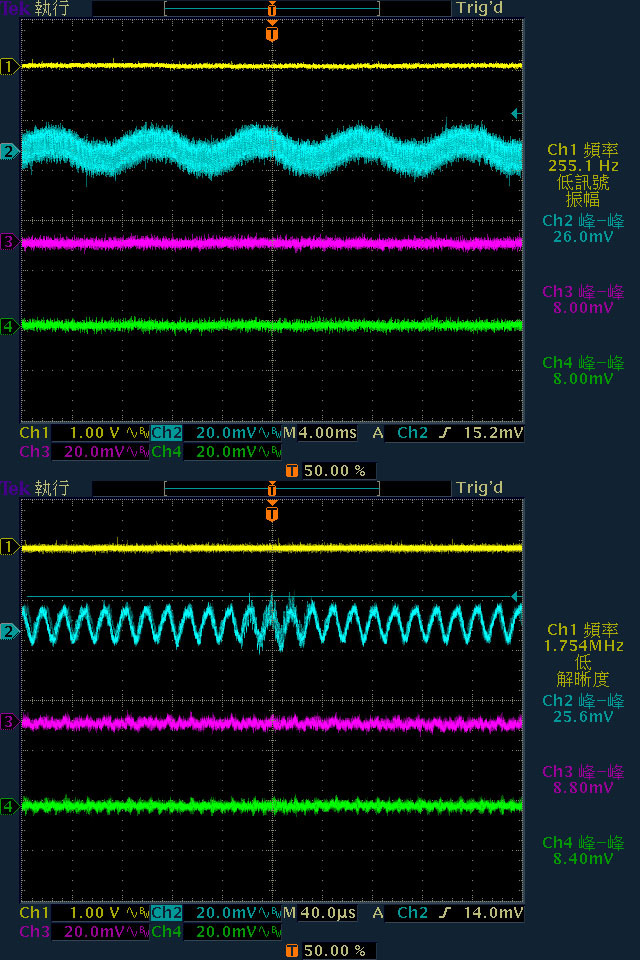Click the trigger level arrow beside the 40.0µs waveform
Image resolution: width=640 pixels, height=960 pixels.
[516, 596]
